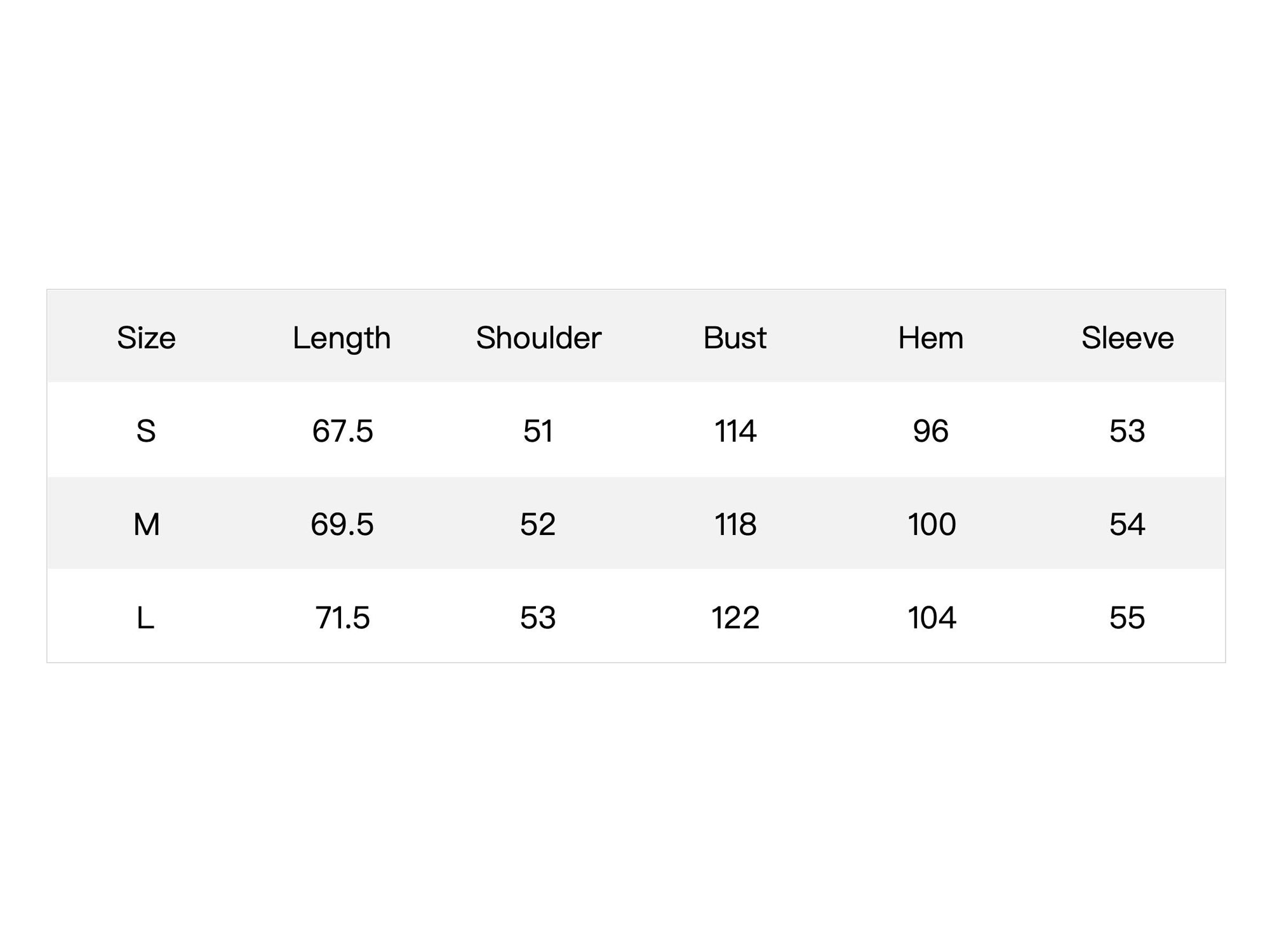The width and height of the screenshot is (1270, 952).
Task: Select the S size row label
Action: coord(146,432)
